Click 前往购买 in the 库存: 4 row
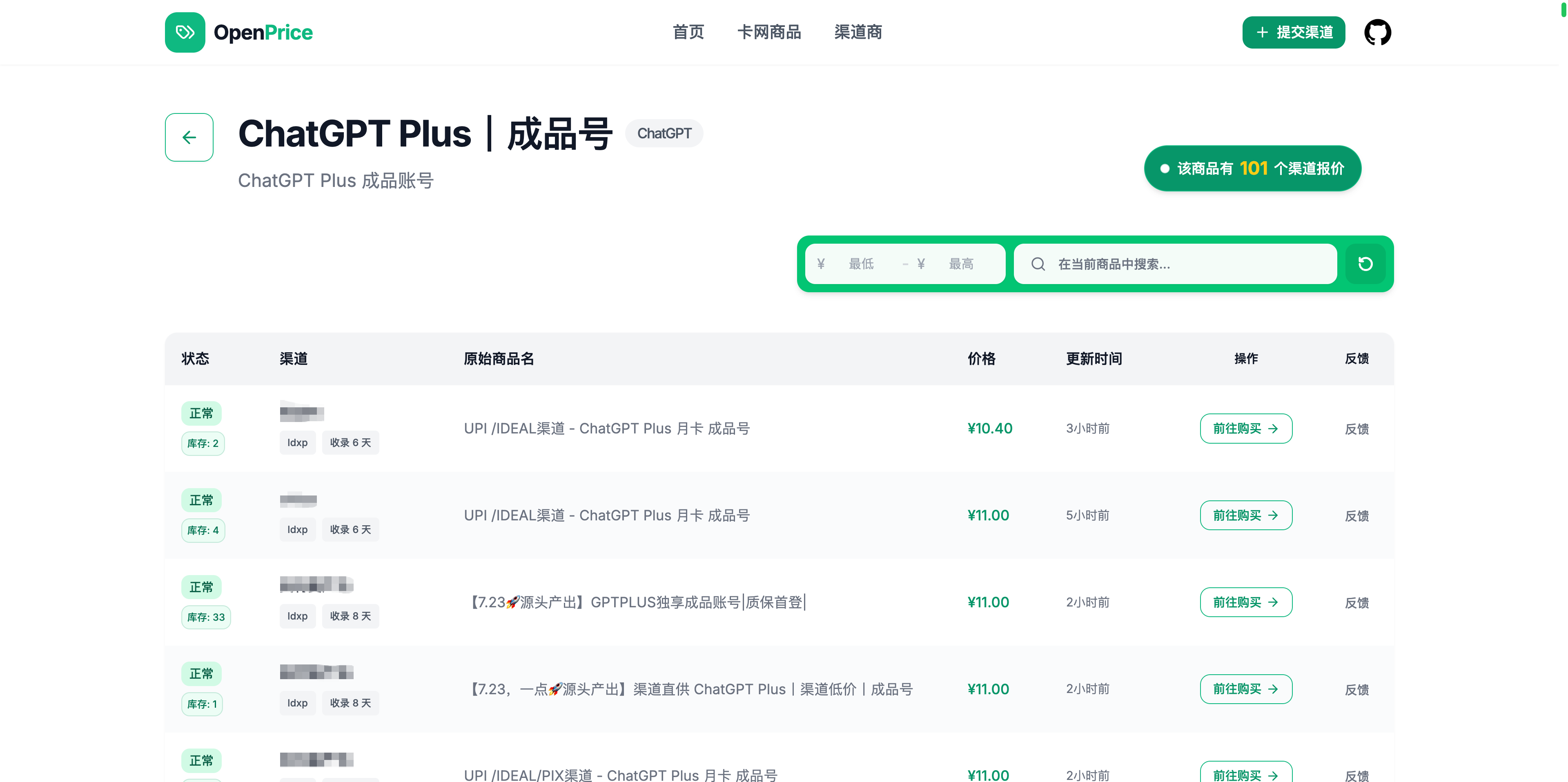 coord(1246,515)
